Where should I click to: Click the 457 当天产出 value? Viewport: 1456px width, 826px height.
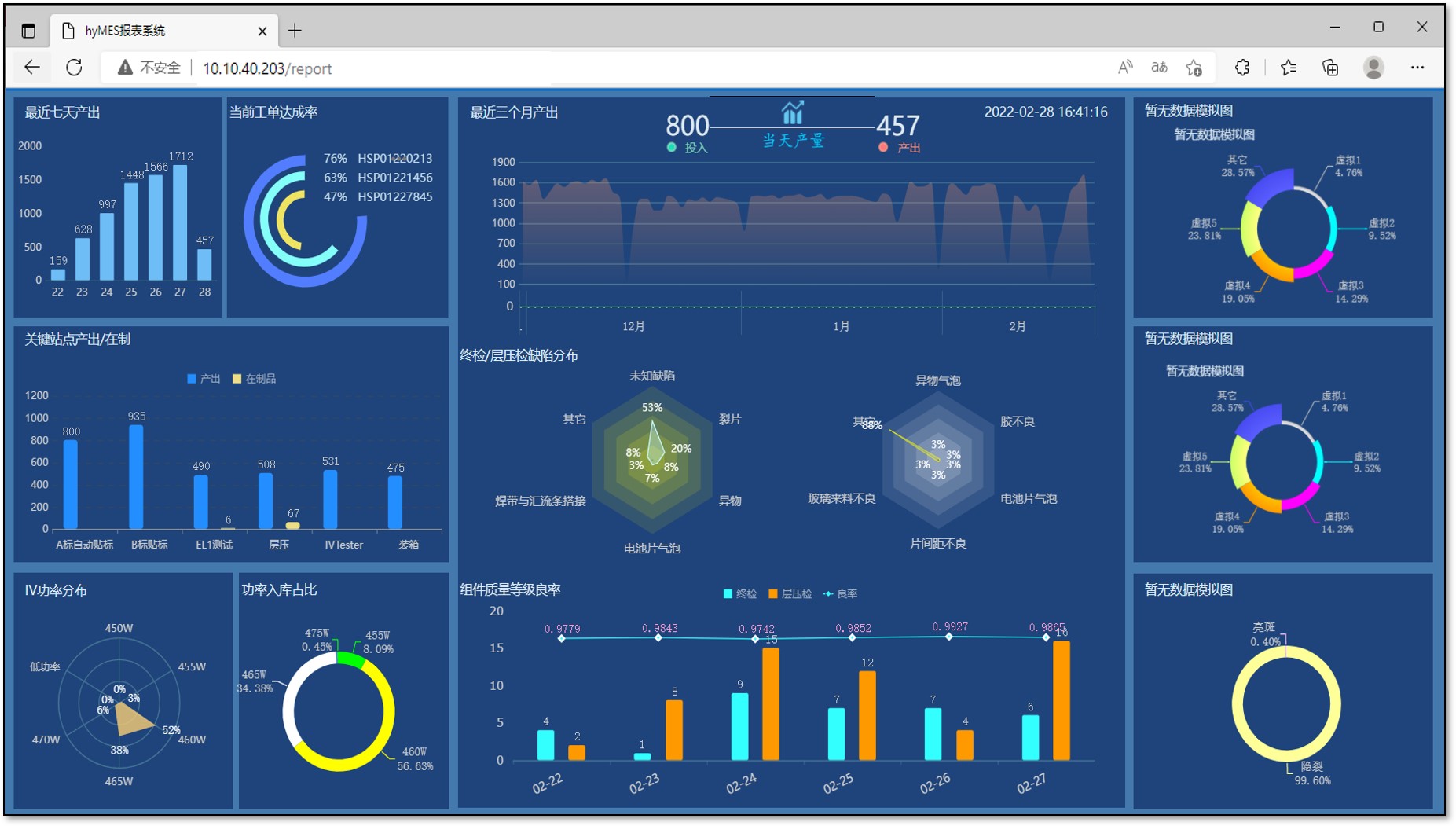tap(897, 126)
